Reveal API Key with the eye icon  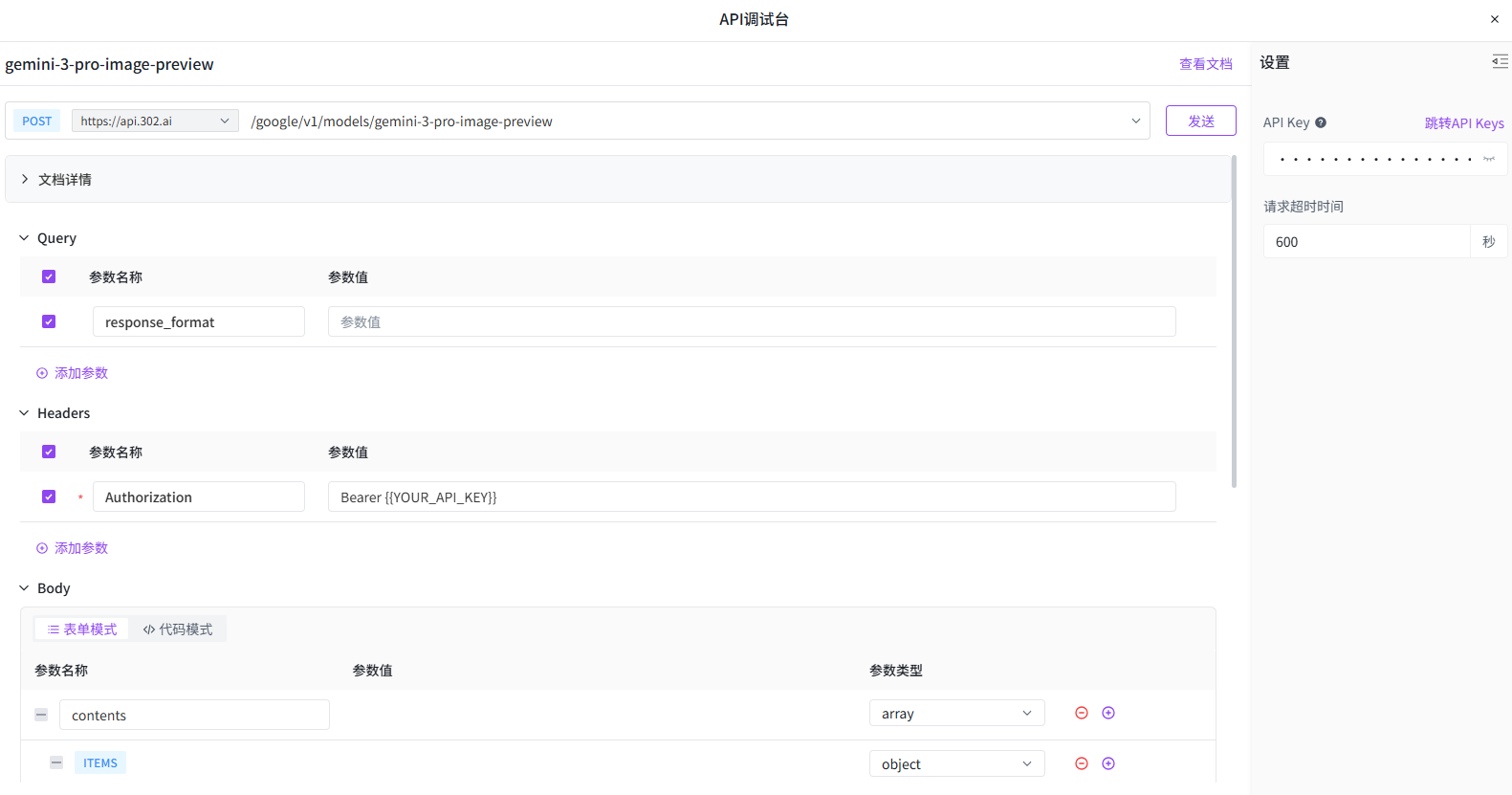click(1489, 159)
